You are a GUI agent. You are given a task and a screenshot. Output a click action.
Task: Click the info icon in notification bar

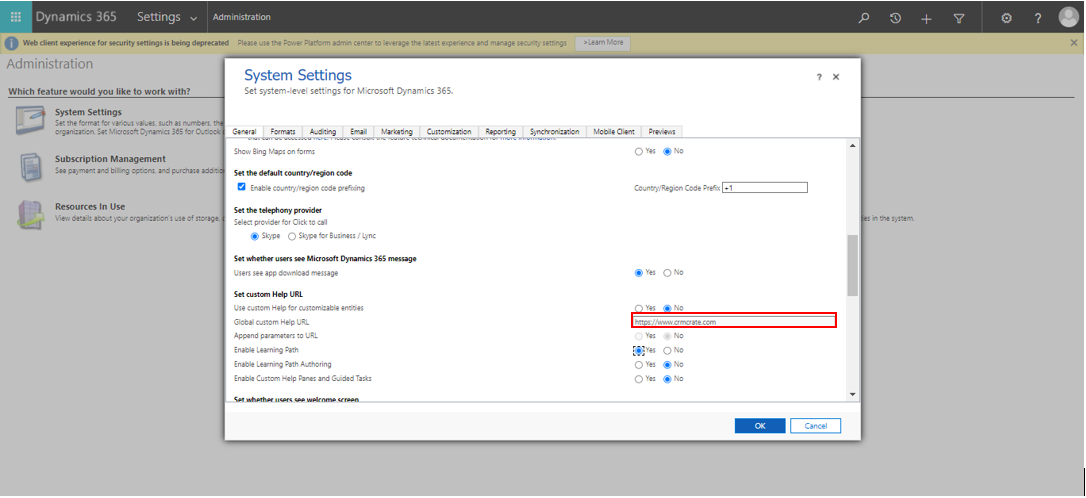click(x=11, y=43)
